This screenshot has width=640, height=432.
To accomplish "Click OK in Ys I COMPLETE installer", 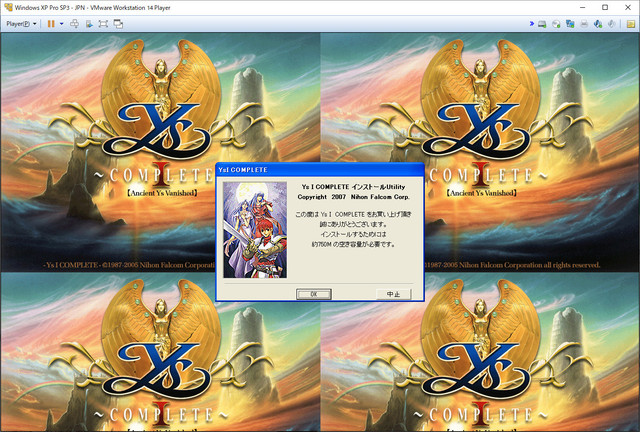I will pos(313,294).
